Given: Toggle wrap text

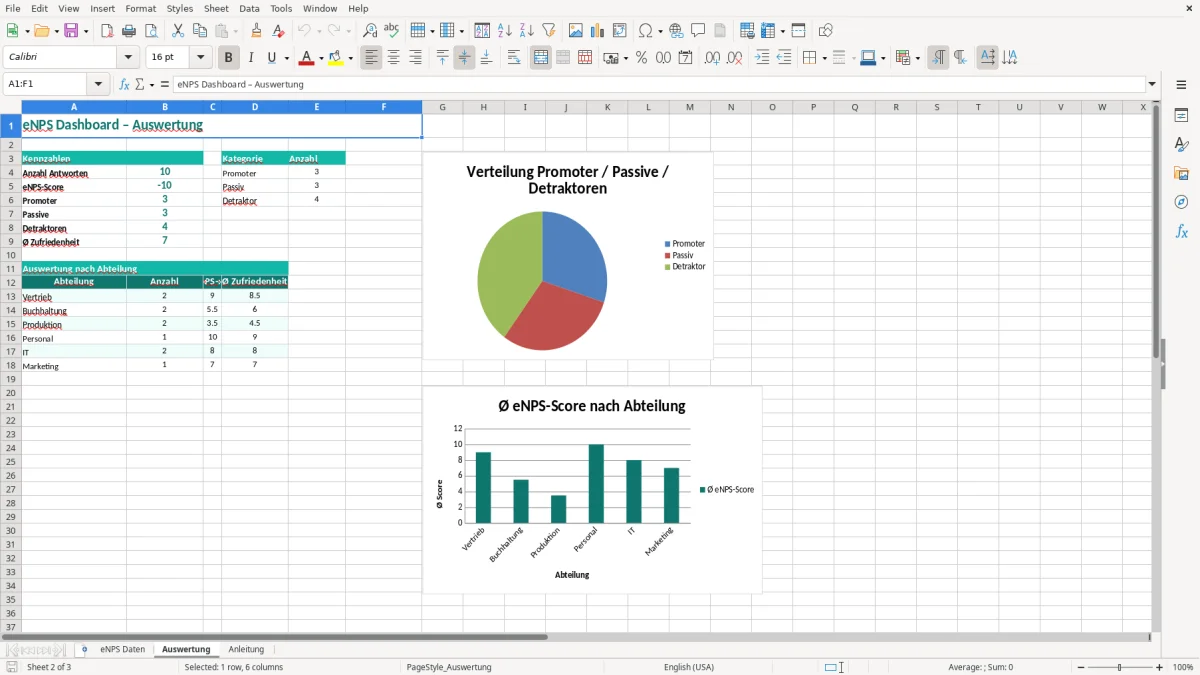Looking at the screenshot, I should point(514,58).
